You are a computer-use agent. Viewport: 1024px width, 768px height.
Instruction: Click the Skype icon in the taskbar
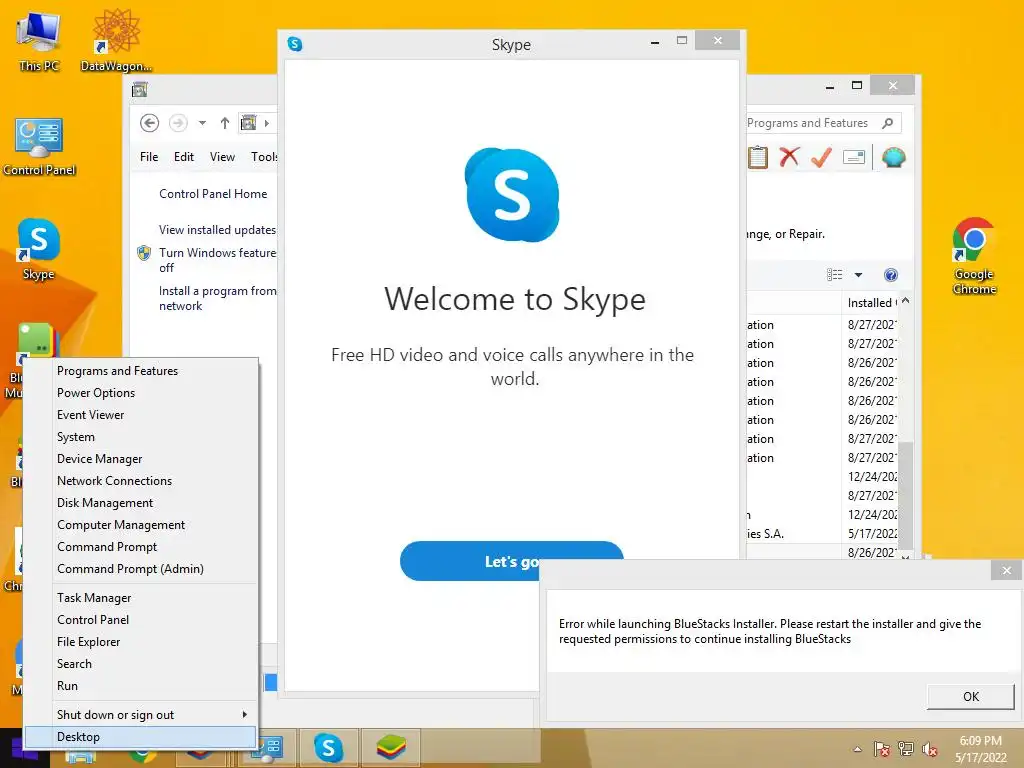[x=328, y=748]
